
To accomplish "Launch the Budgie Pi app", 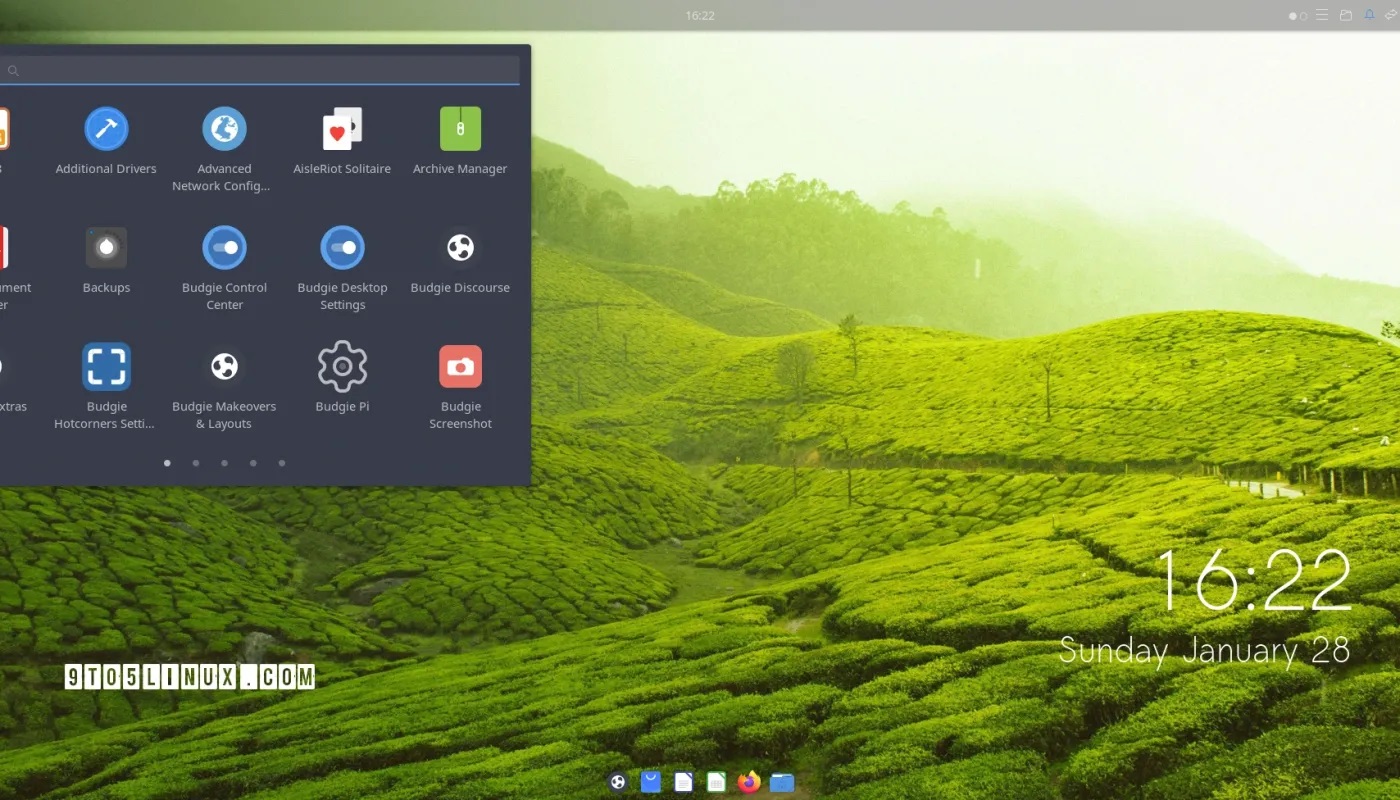I will pyautogui.click(x=342, y=367).
